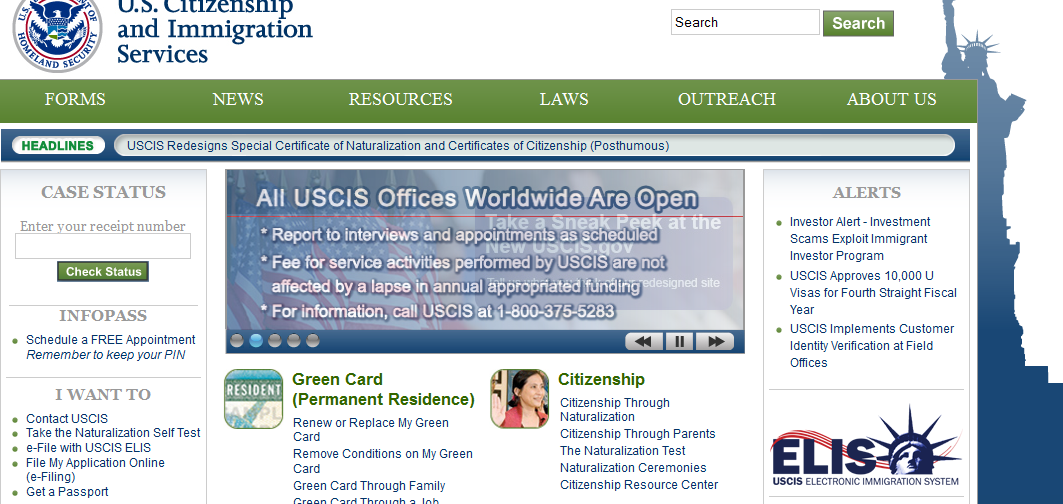Screen dimensions: 1063x504
Task: Open the LAWS menu
Action: click(564, 100)
